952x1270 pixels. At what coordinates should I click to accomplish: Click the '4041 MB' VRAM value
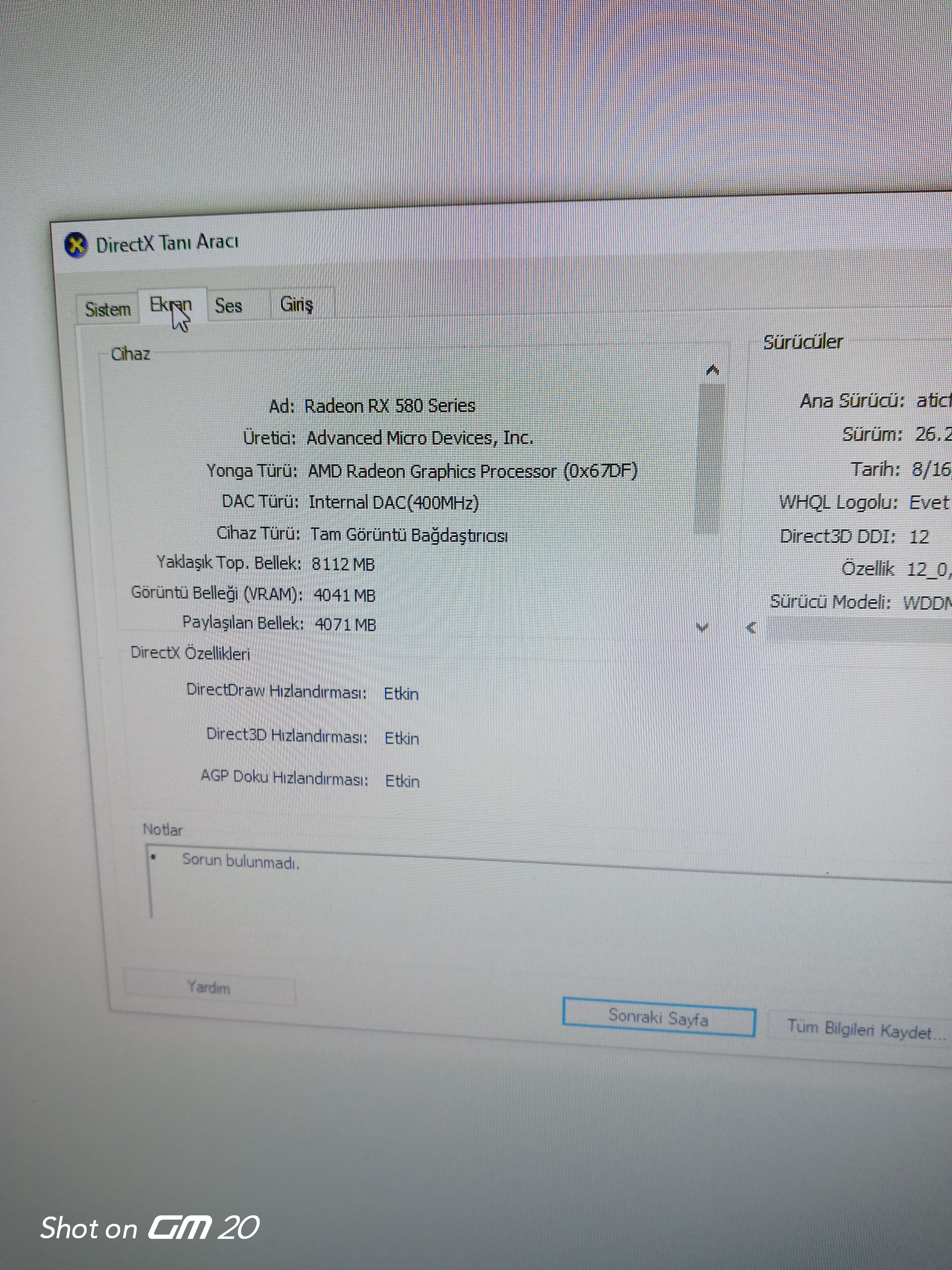point(344,595)
